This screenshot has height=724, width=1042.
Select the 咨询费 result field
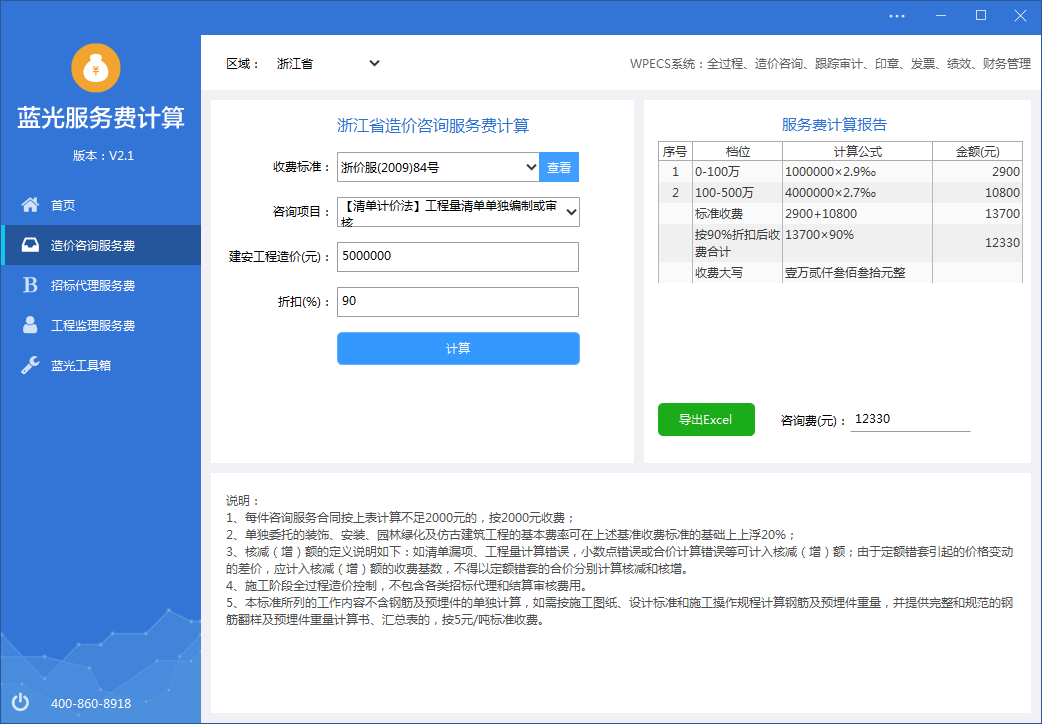(x=910, y=420)
